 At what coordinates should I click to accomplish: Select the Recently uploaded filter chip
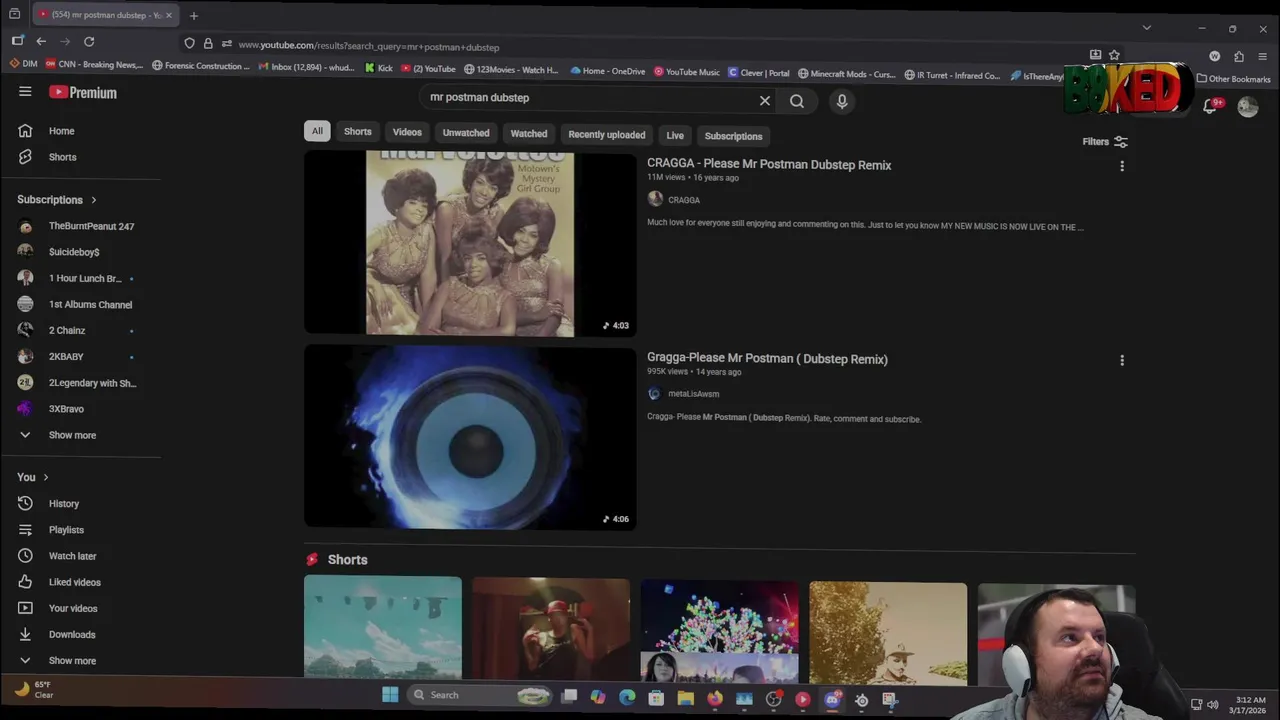tap(607, 135)
